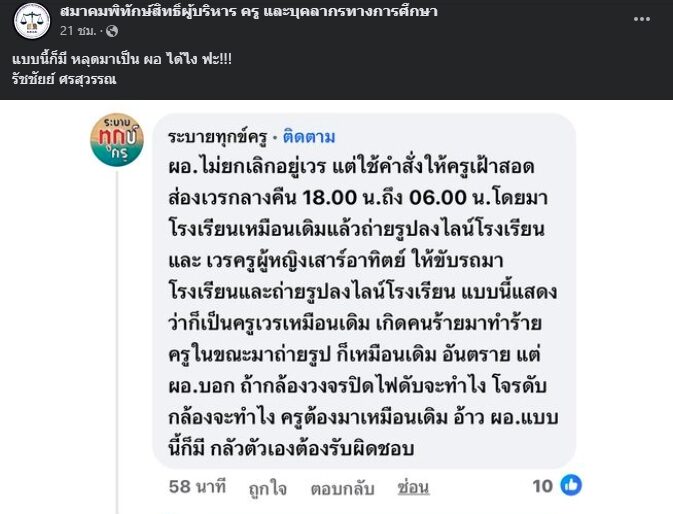Open the post's 21 ชม. timestamp
The width and height of the screenshot is (673, 514).
78,31
